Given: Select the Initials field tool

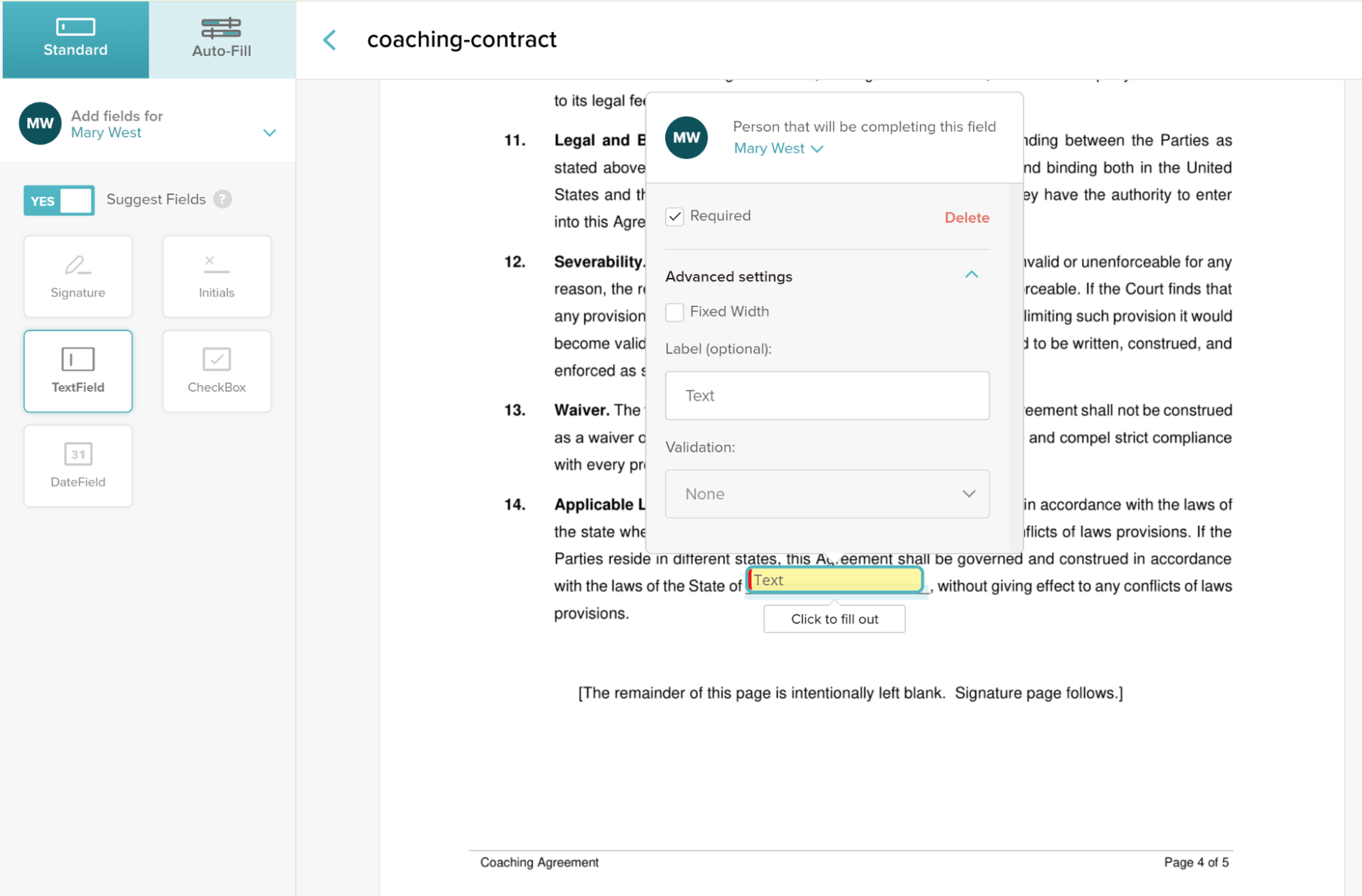Looking at the screenshot, I should pos(216,275).
